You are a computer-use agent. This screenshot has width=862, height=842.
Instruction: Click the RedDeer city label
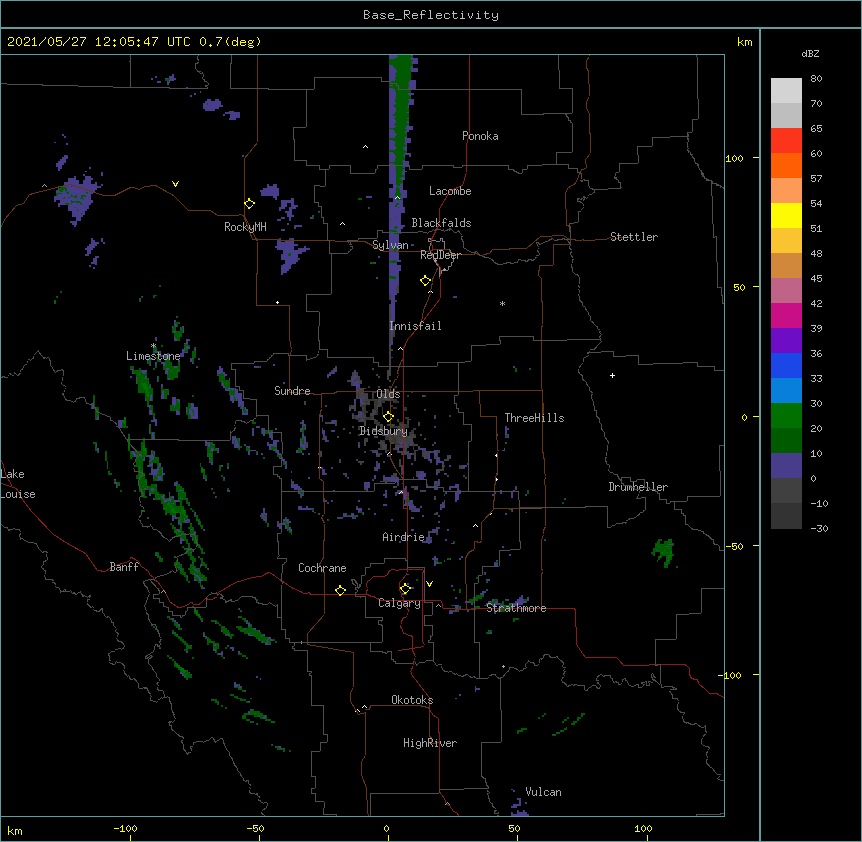pos(440,255)
